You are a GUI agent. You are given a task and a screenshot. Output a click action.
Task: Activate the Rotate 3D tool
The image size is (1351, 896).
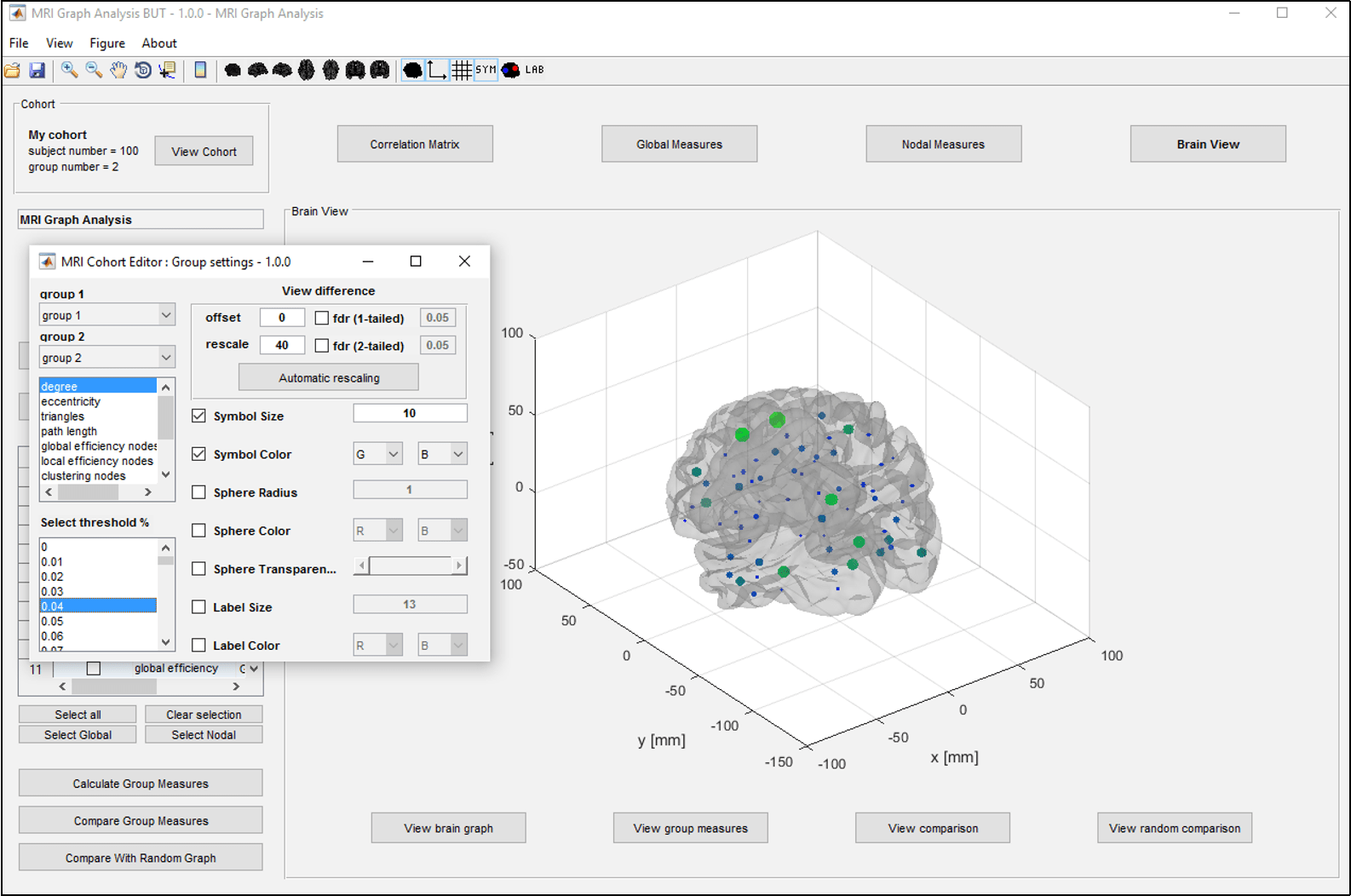(143, 71)
